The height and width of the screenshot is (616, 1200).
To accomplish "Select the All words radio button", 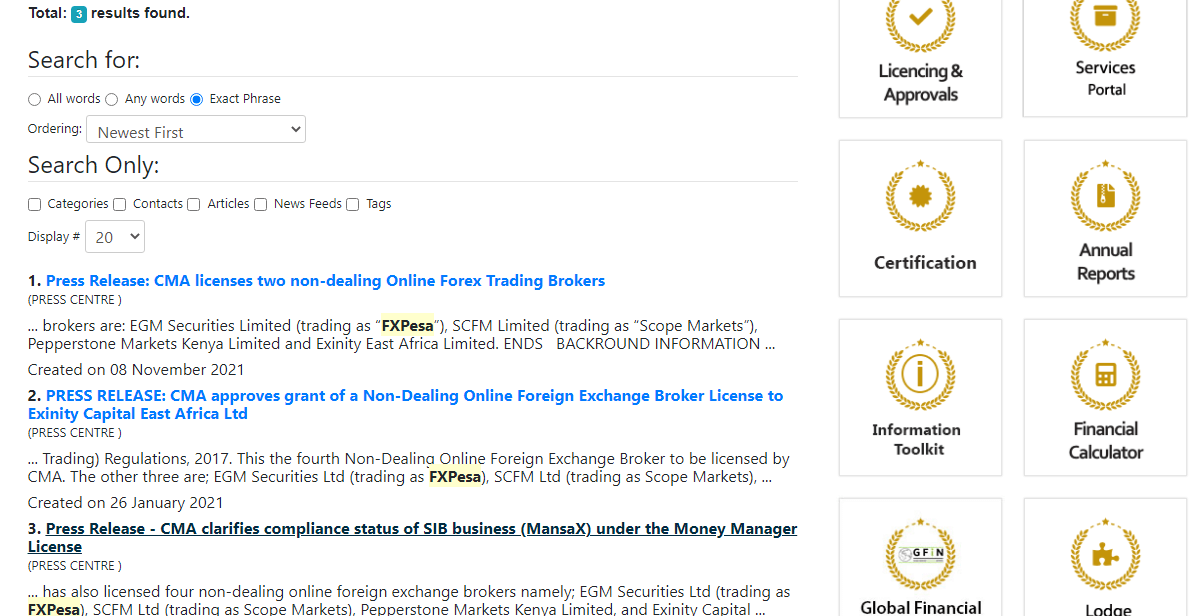I will pos(35,99).
